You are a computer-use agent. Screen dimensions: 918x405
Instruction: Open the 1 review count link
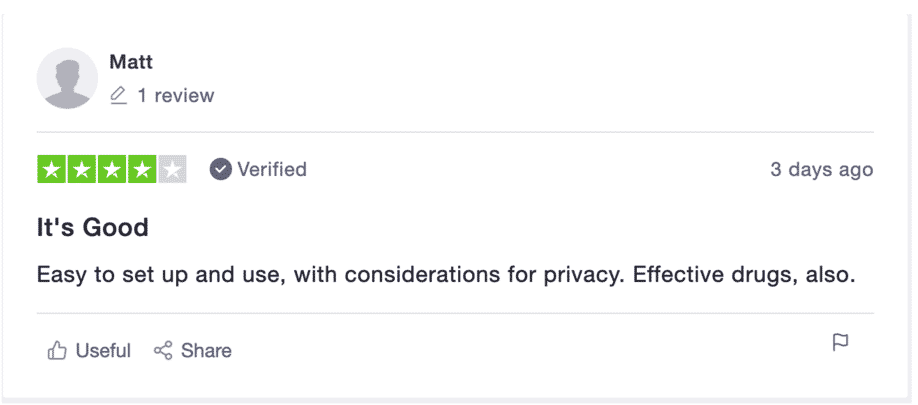click(176, 95)
